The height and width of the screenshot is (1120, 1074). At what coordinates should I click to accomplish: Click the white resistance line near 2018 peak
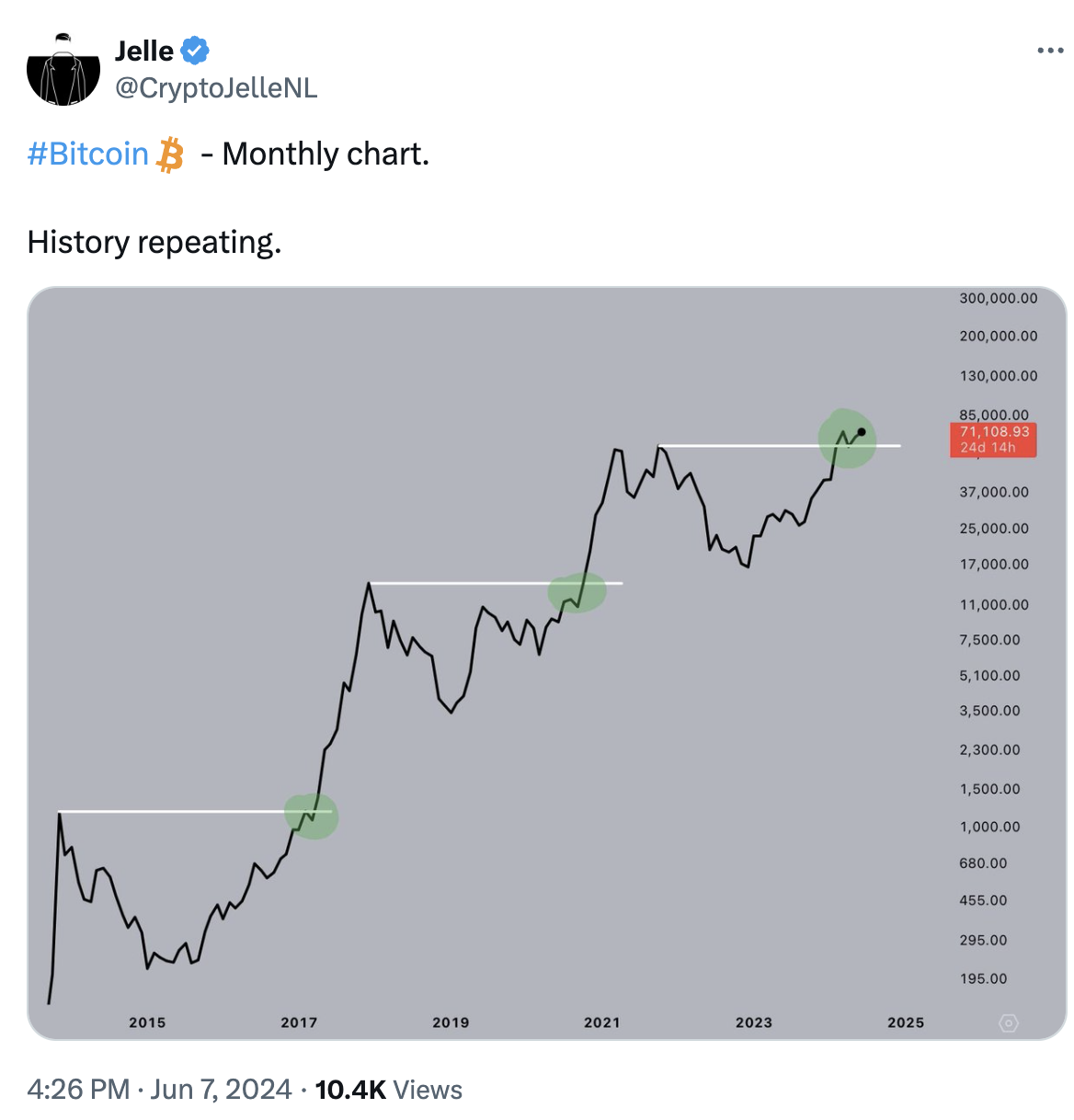pyautogui.click(x=496, y=583)
